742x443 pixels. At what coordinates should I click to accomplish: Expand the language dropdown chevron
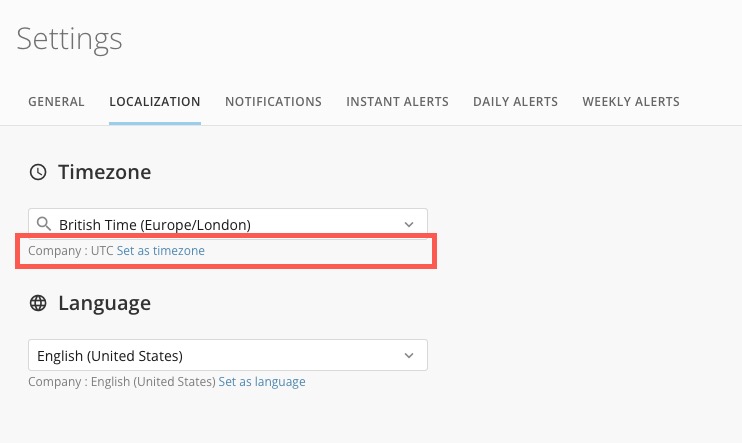408,355
